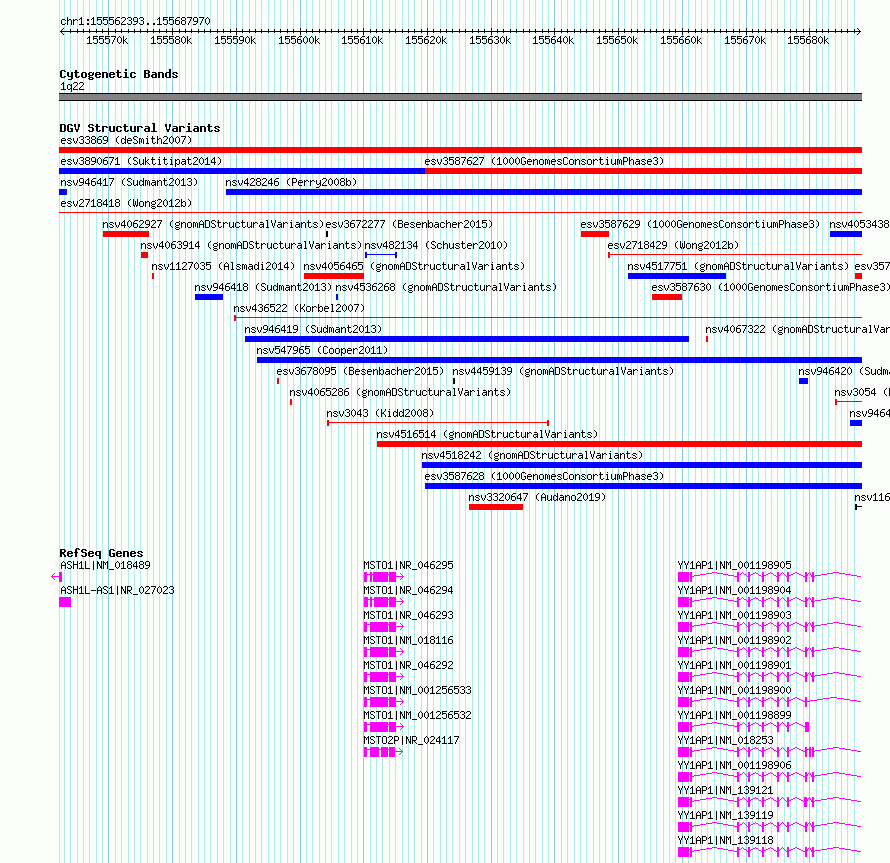Click the MSTO1|NM_001256533 gene glyph
Viewport: 890px width, 863px height.
[x=384, y=702]
